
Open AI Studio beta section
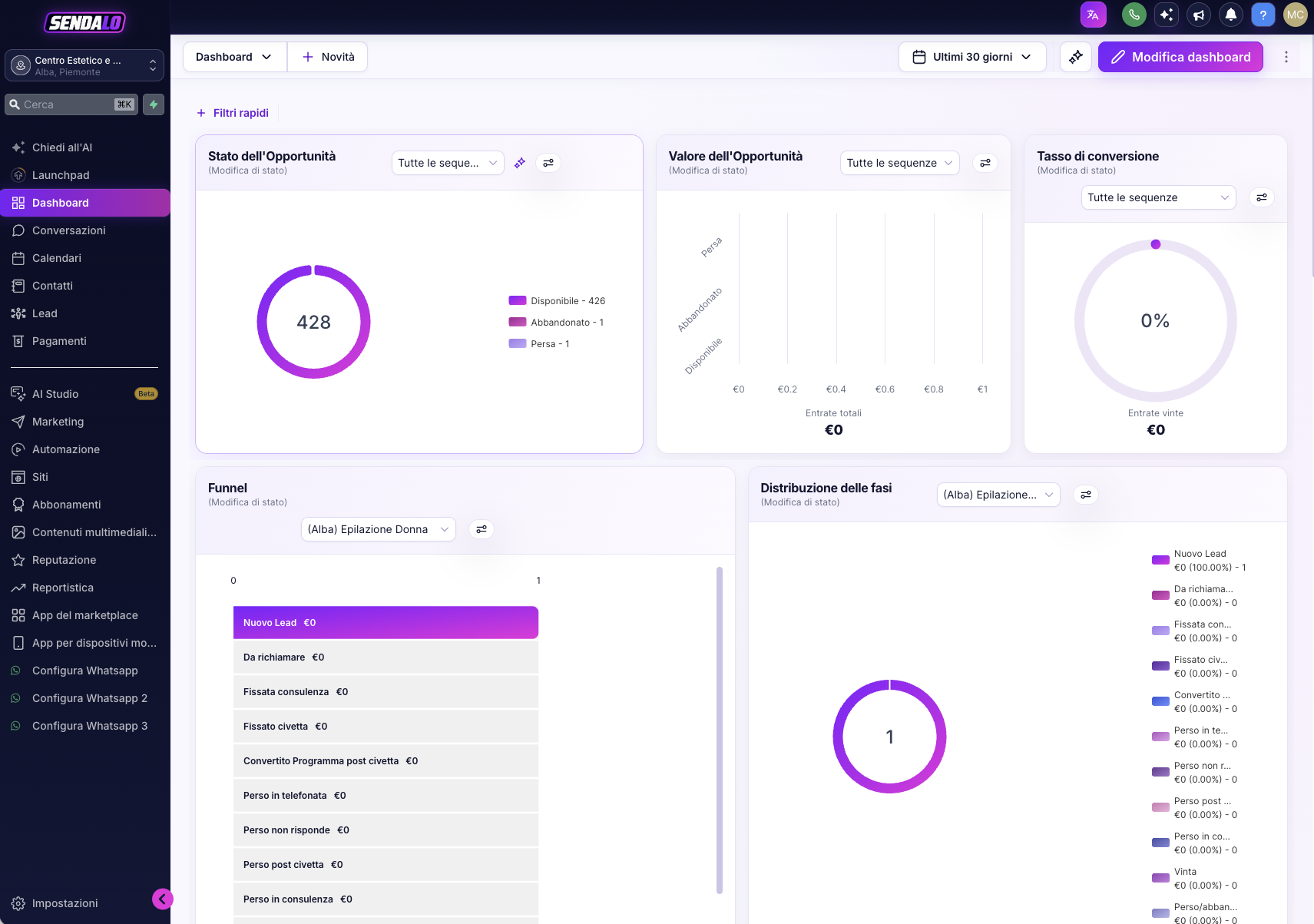[x=85, y=394]
